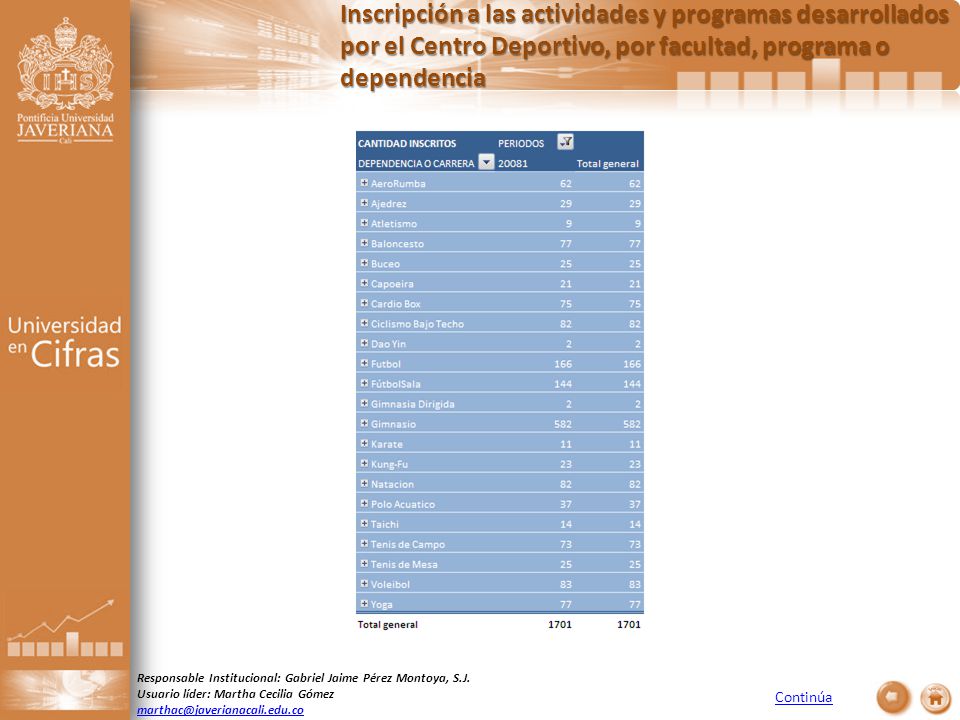Viewport: 960px width, 720px height.
Task: Expand the AeroRumba row
Action: click(364, 182)
